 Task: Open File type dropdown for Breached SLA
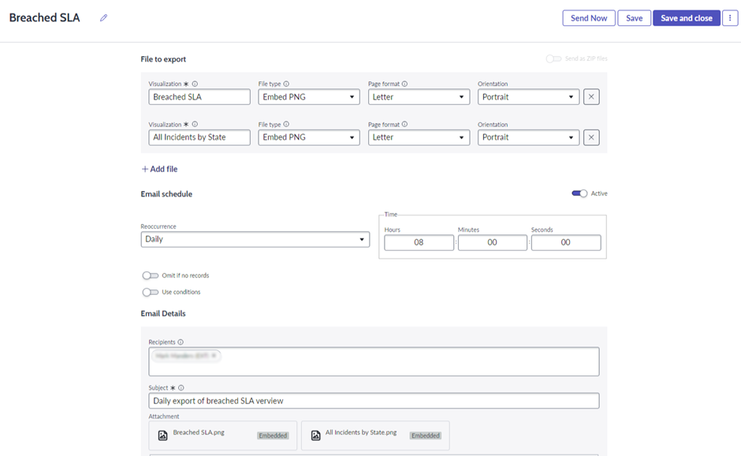point(309,97)
